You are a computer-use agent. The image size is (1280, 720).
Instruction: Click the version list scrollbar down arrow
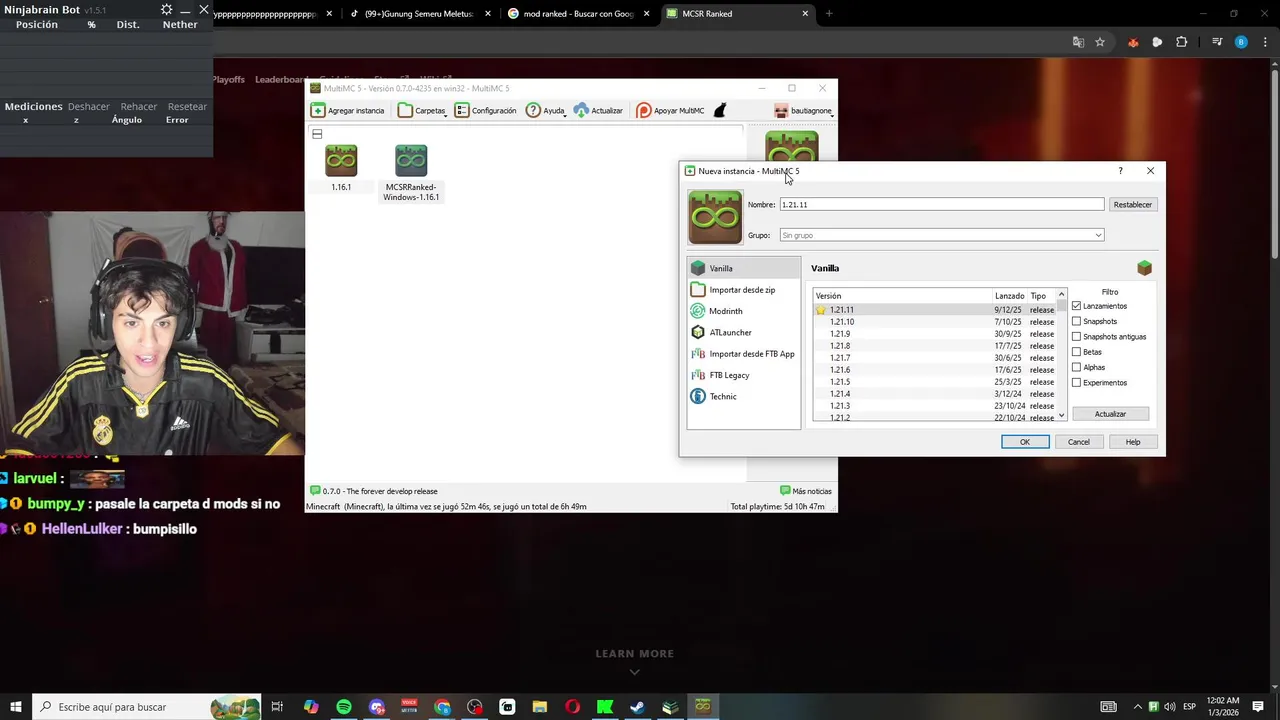[1062, 417]
